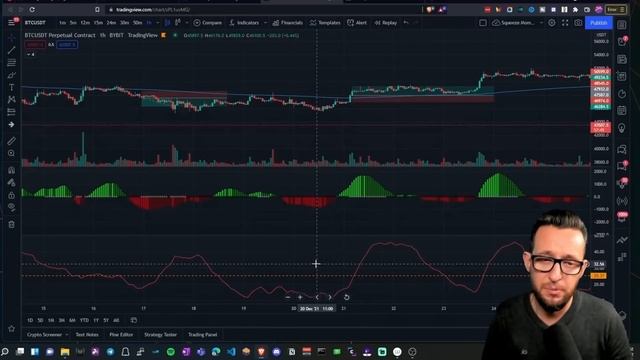Click the chart zoom out minus control
The height and width of the screenshot is (360, 640).
pyautogui.click(x=288, y=298)
